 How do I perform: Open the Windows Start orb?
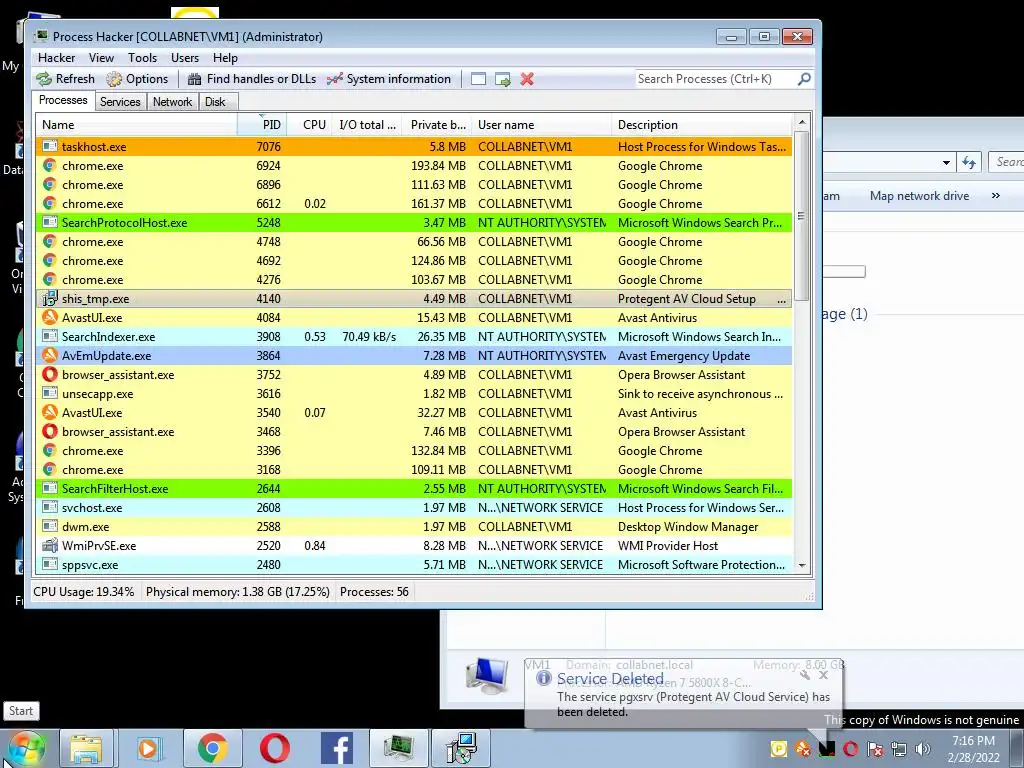pyautogui.click(x=26, y=748)
